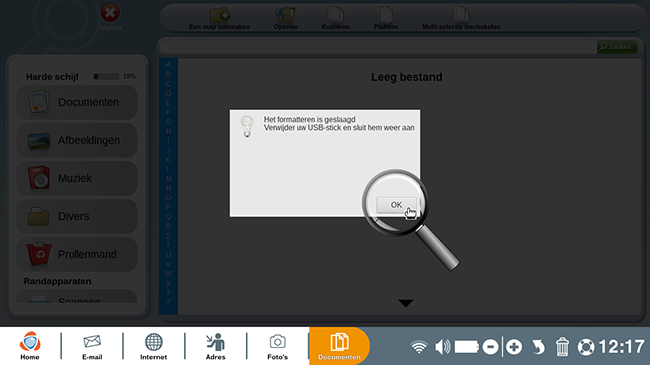Image resolution: width=650 pixels, height=365 pixels.
Task: Select the orange Documenten tab
Action: (x=339, y=346)
